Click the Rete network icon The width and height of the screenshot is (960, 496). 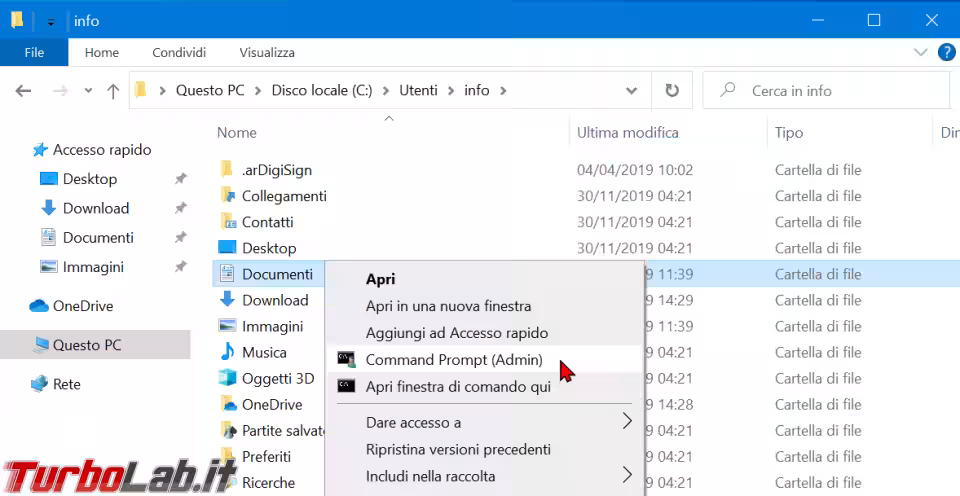(x=39, y=384)
